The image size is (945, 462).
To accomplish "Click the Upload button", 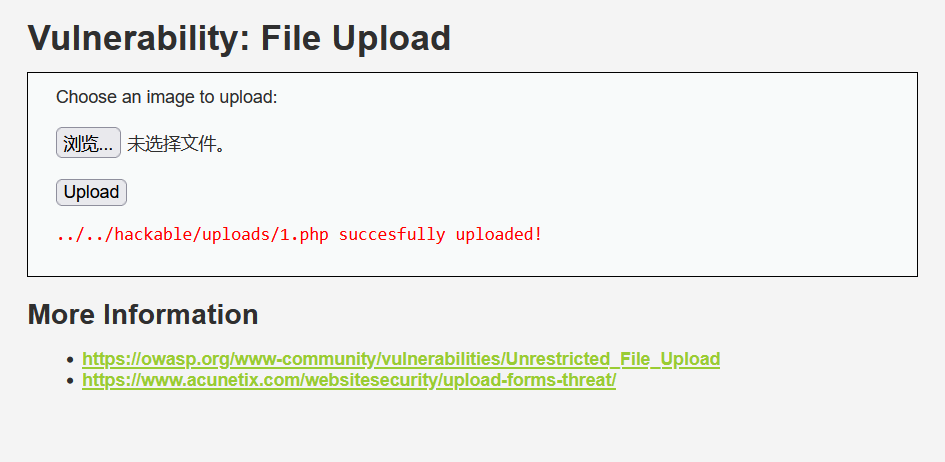I will pyautogui.click(x=91, y=192).
